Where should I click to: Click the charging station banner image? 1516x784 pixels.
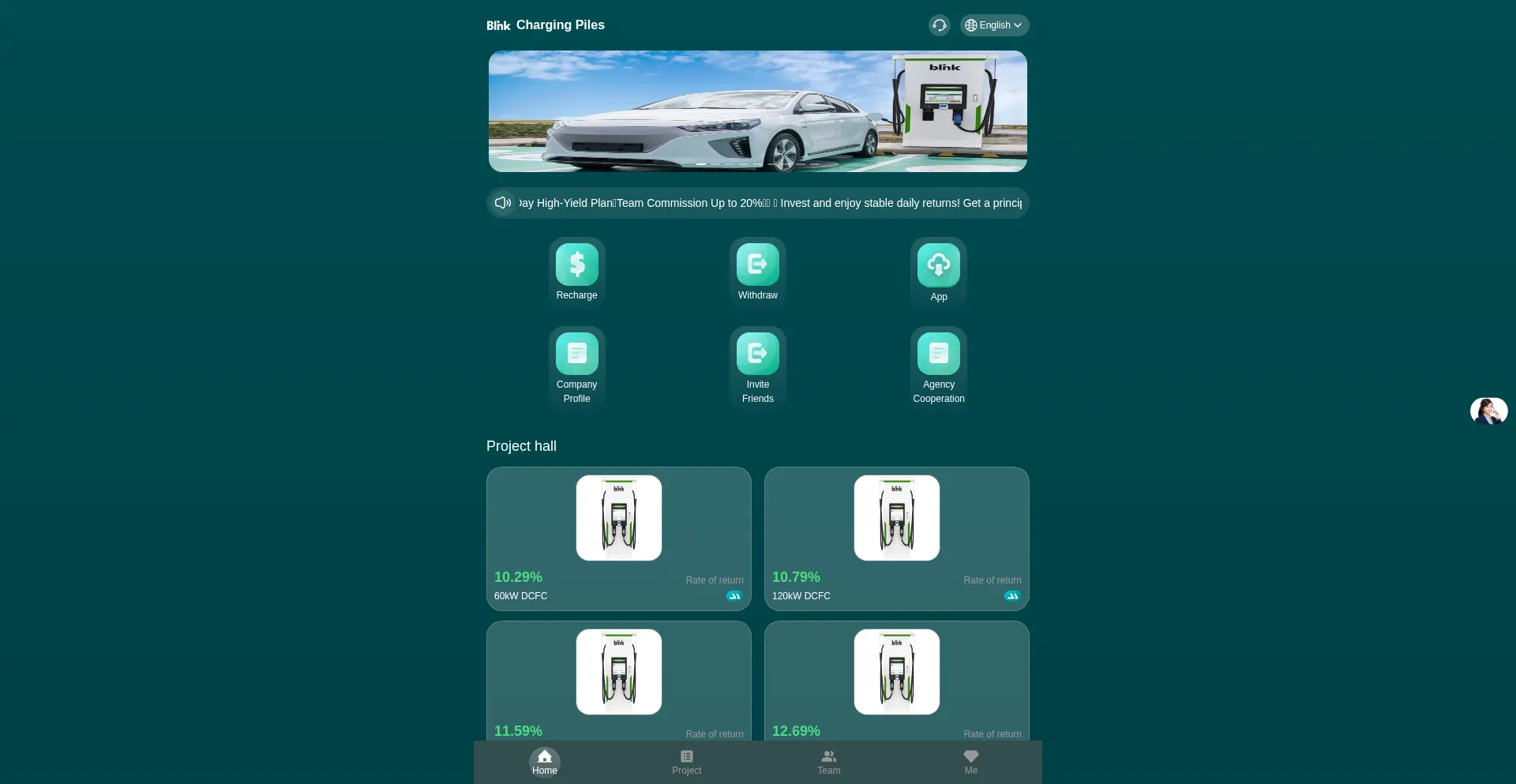pos(757,111)
